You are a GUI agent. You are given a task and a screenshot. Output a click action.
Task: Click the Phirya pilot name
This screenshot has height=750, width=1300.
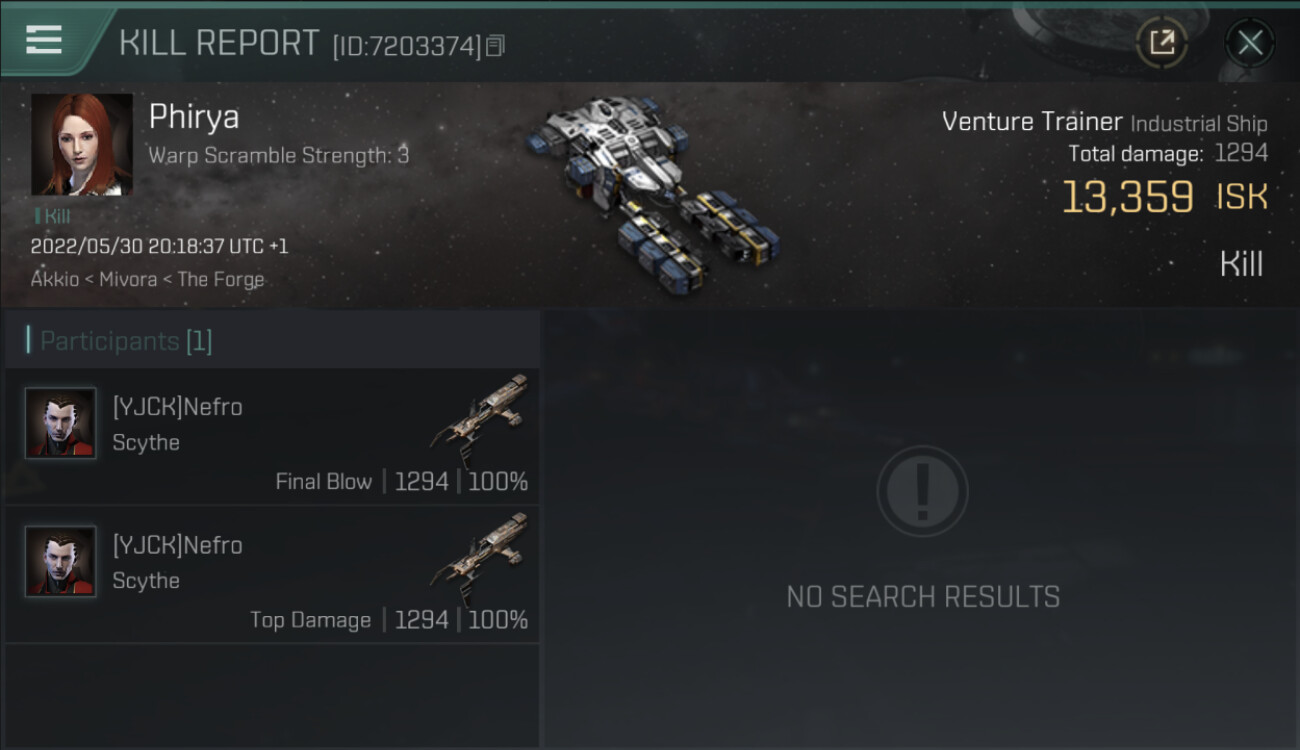(x=194, y=117)
